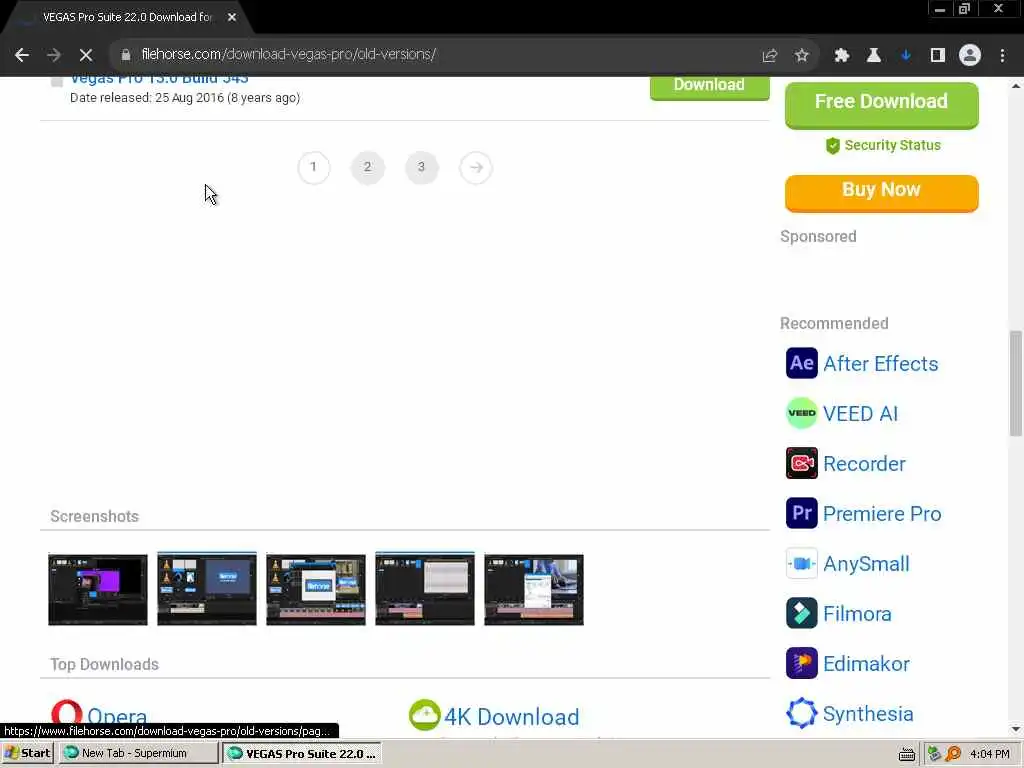Screen dimensions: 1024x768
Task: Go to pagination page 2
Action: click(368, 167)
